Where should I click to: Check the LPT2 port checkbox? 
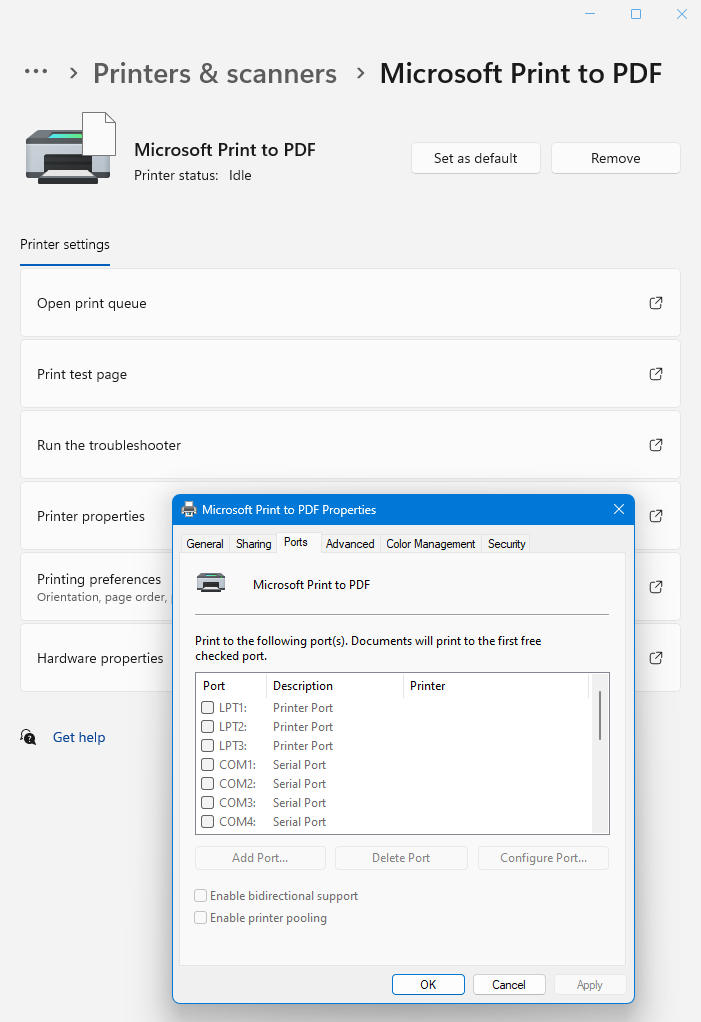point(208,726)
